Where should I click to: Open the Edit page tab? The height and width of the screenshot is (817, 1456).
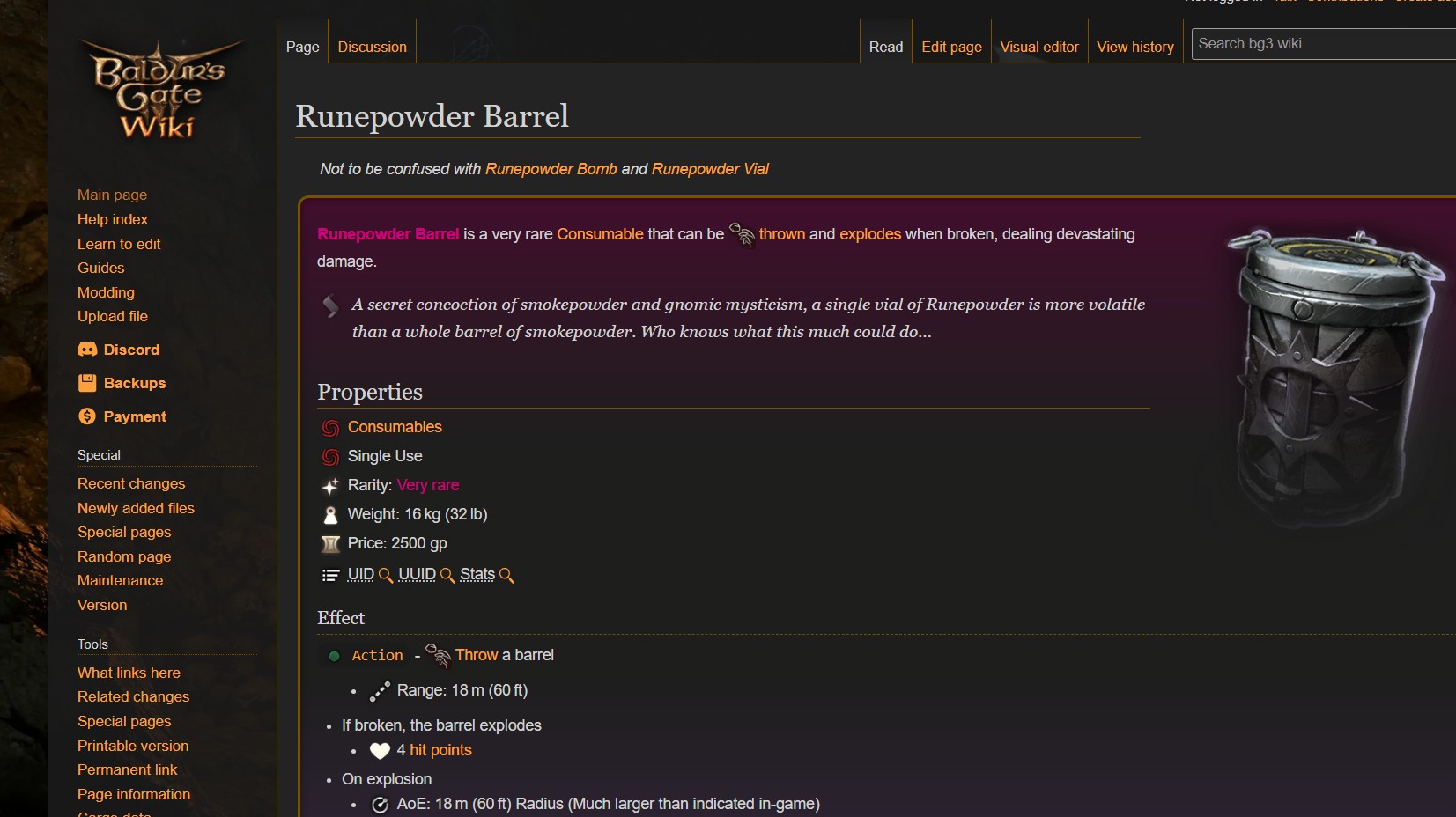(952, 47)
